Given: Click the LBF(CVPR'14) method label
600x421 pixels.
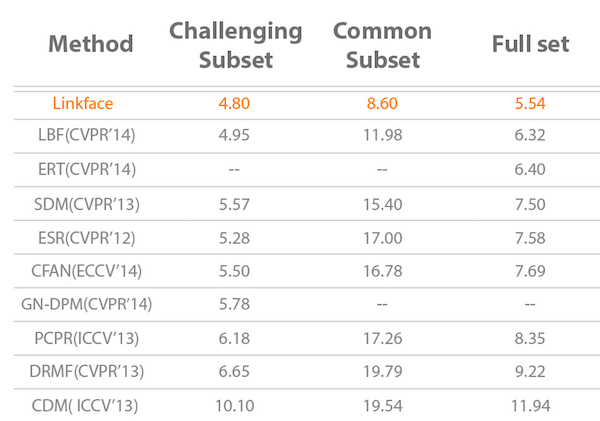Looking at the screenshot, I should [90, 134].
